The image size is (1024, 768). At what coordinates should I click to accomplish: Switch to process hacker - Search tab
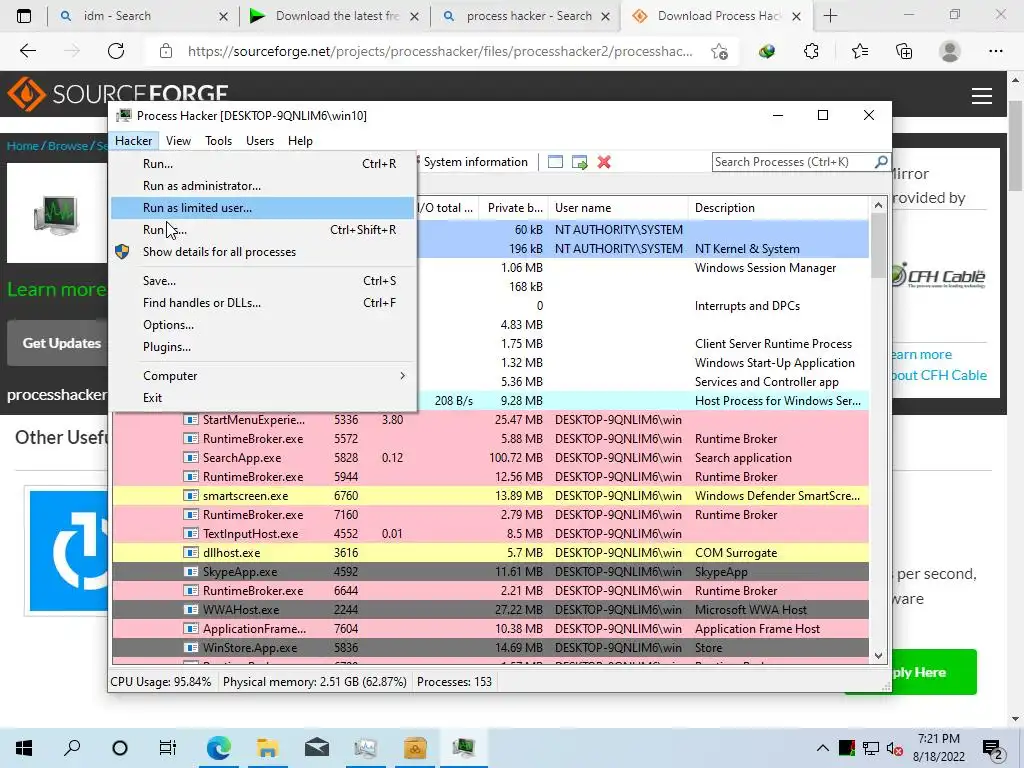pyautogui.click(x=526, y=16)
